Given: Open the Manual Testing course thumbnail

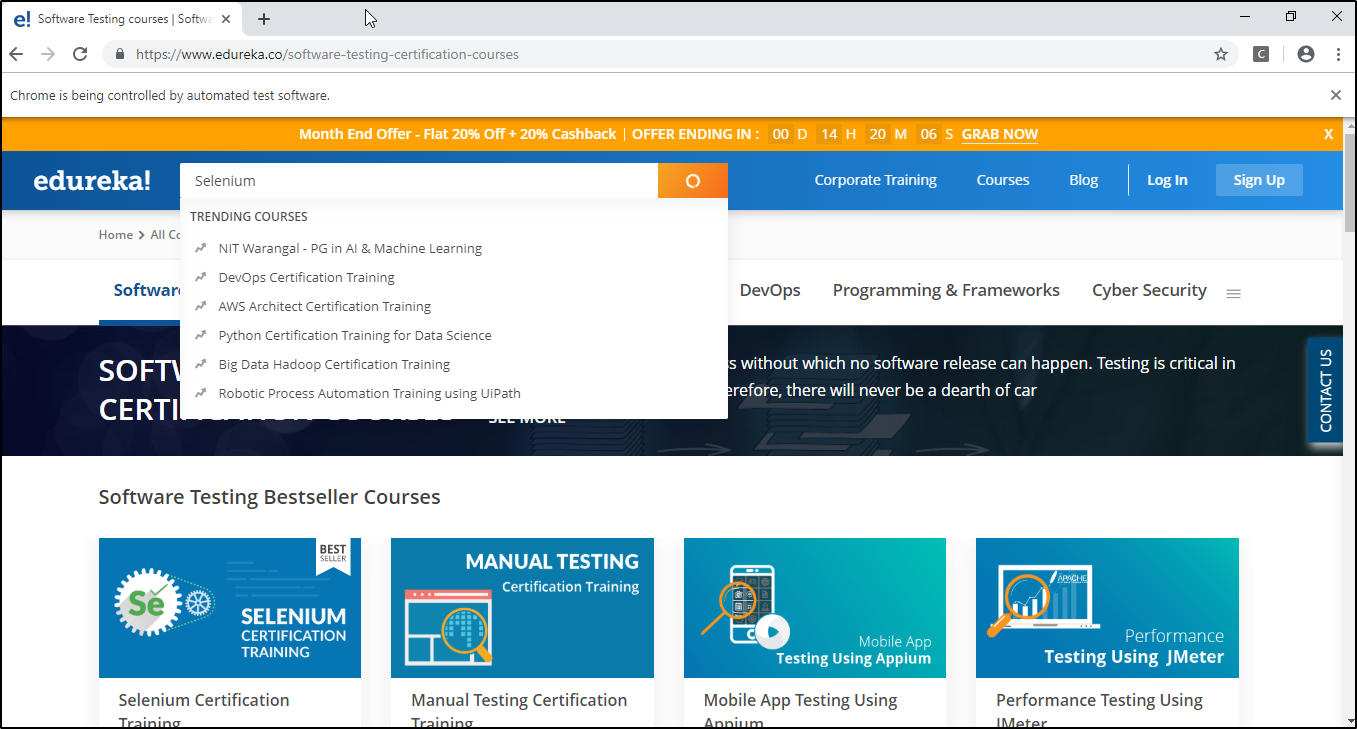Looking at the screenshot, I should tap(522, 608).
